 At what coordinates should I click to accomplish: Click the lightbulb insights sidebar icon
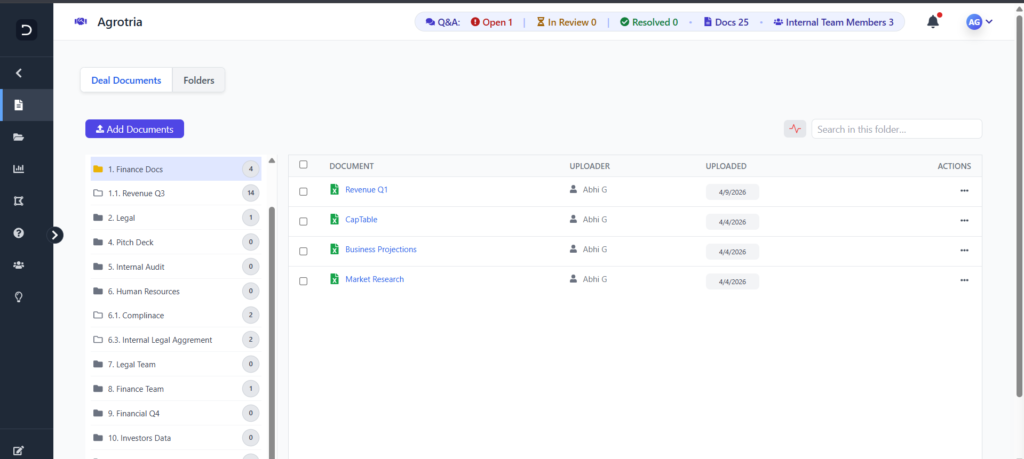[x=18, y=297]
